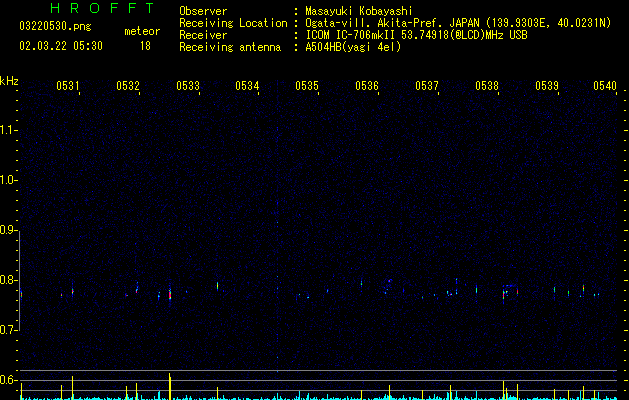The height and width of the screenshot is (400, 629).
Task: Click the 0538 time marker
Action: (x=487, y=86)
